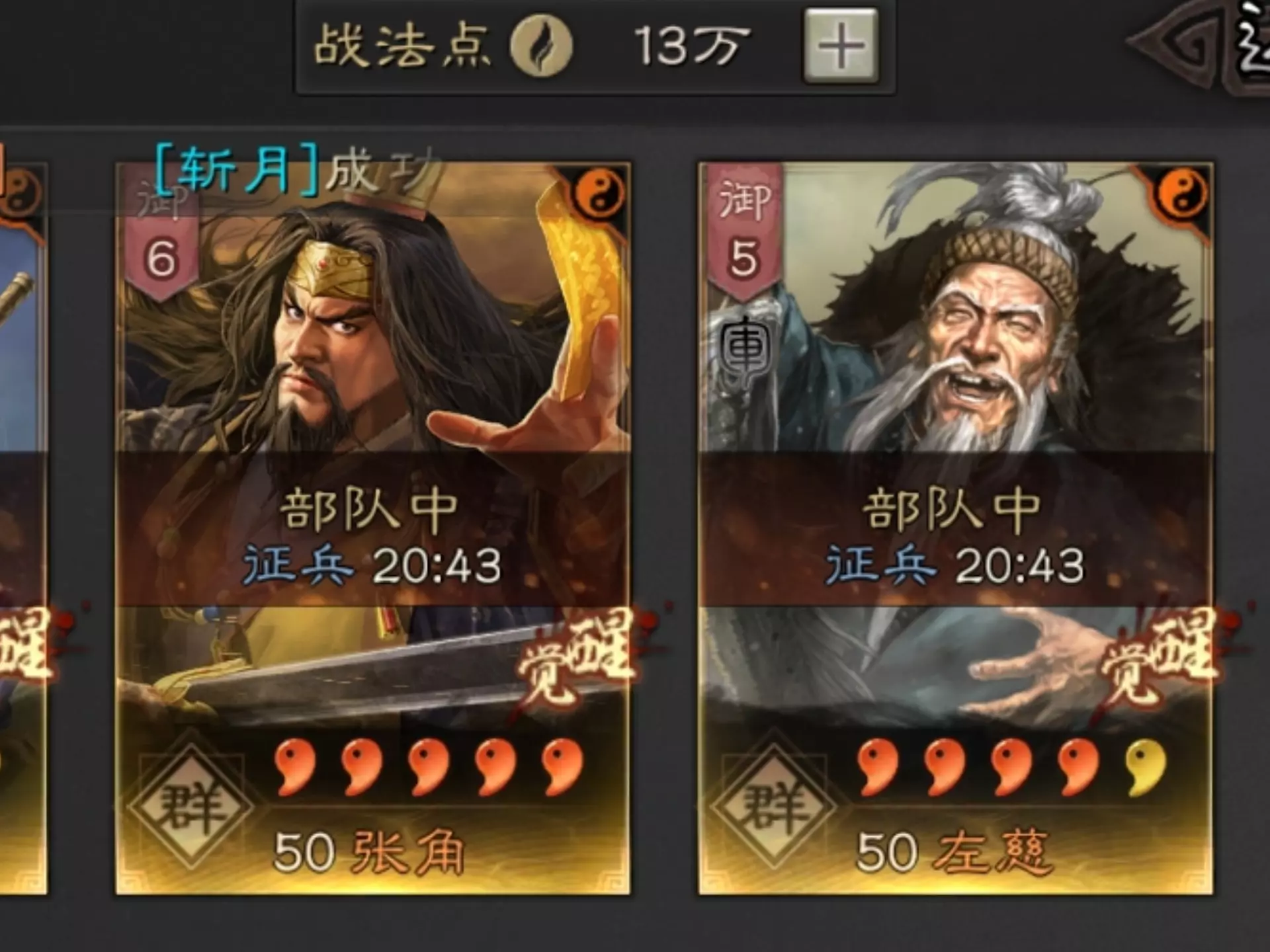
Task: Click the 50 张角 name label
Action: pyautogui.click(x=369, y=852)
